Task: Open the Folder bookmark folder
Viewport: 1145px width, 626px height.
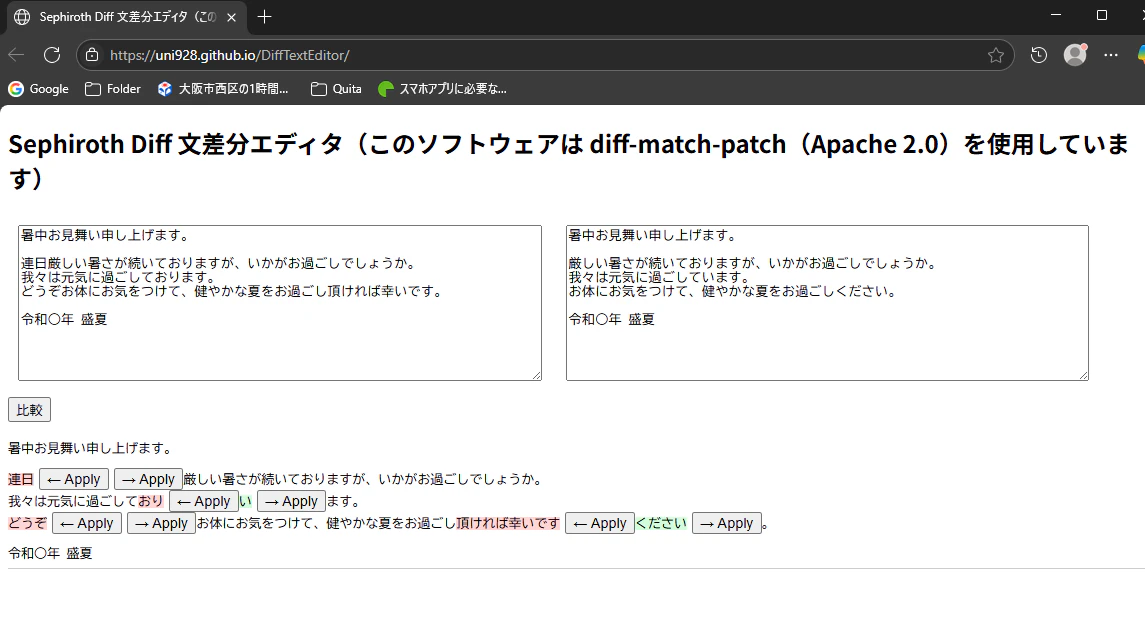Action: coord(112,88)
